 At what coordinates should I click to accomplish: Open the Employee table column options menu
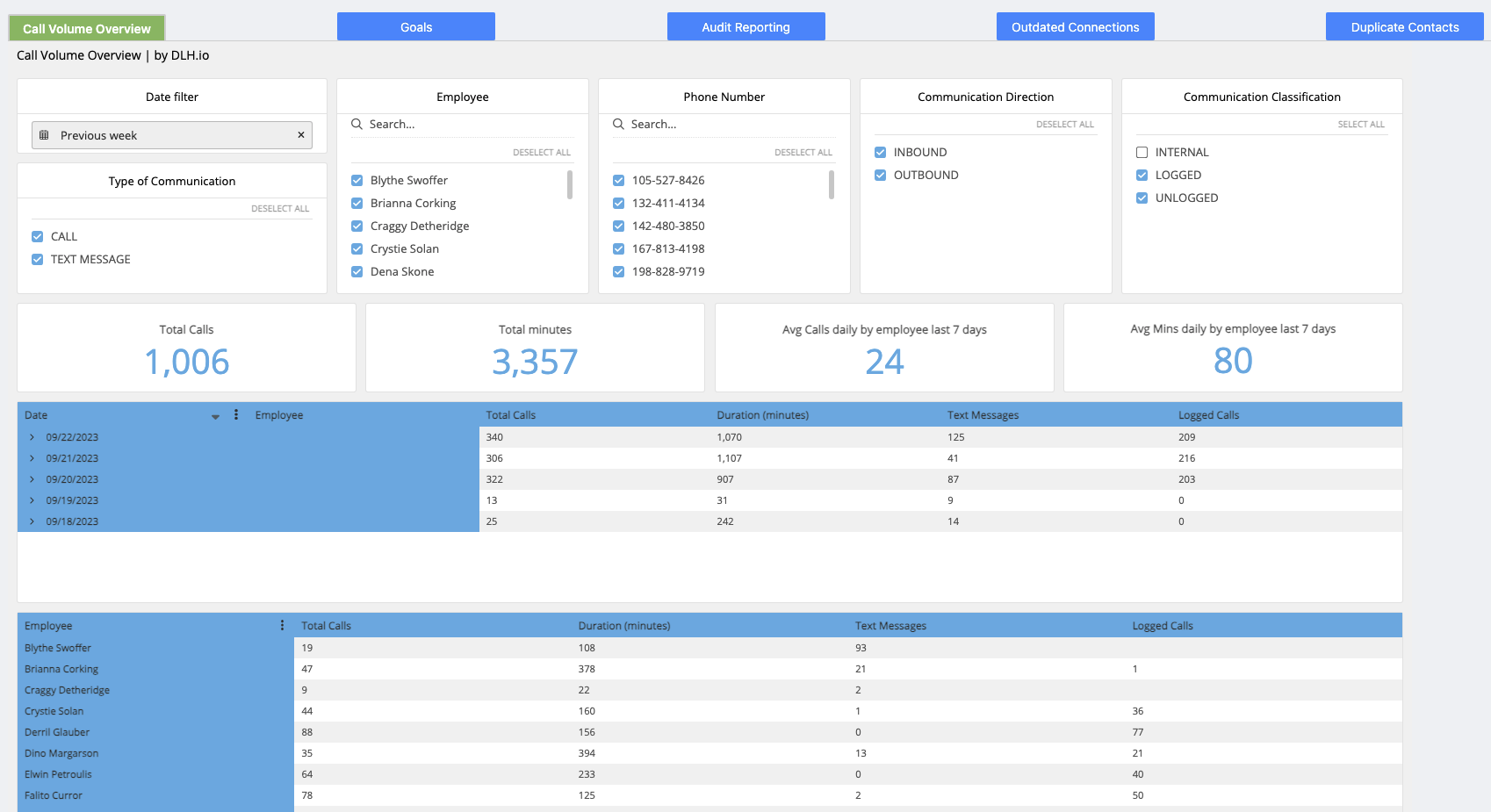coord(282,626)
